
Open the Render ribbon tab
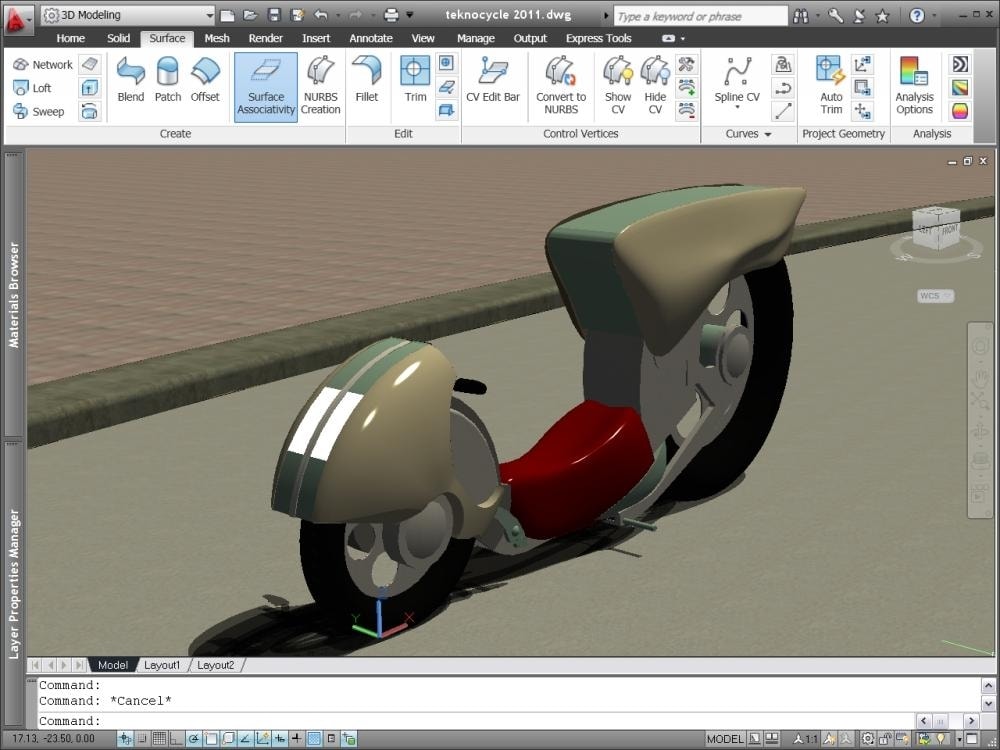(266, 38)
